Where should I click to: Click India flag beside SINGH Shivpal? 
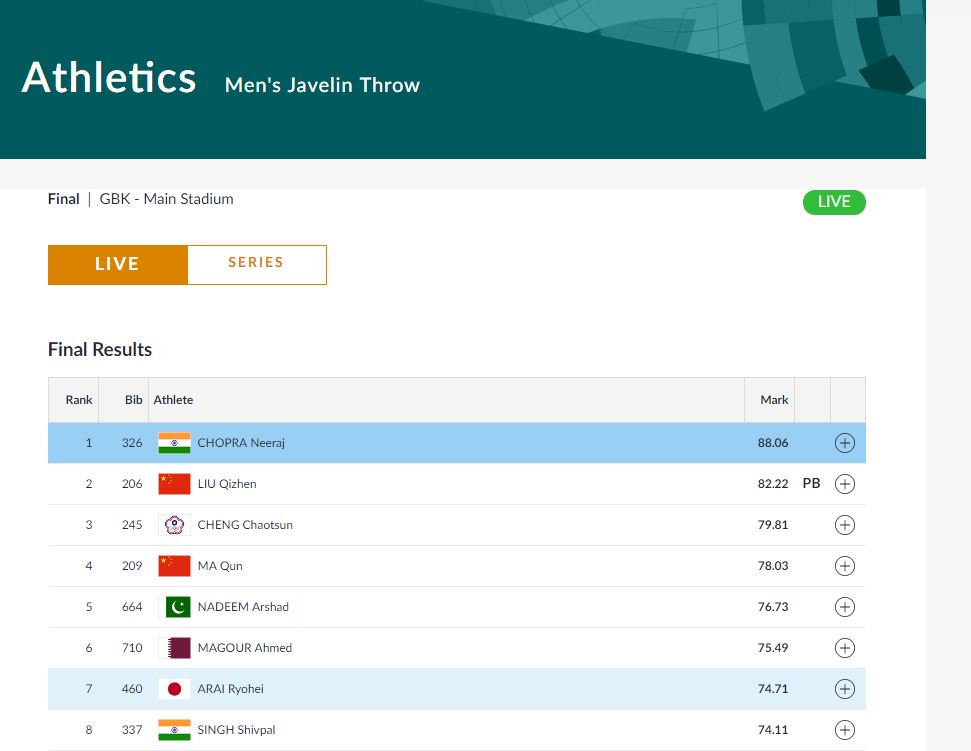pyautogui.click(x=174, y=730)
